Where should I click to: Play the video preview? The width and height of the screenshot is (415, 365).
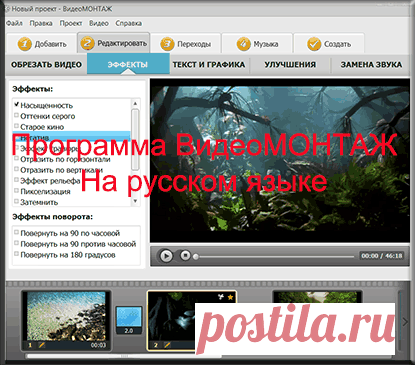pyautogui.click(x=166, y=256)
